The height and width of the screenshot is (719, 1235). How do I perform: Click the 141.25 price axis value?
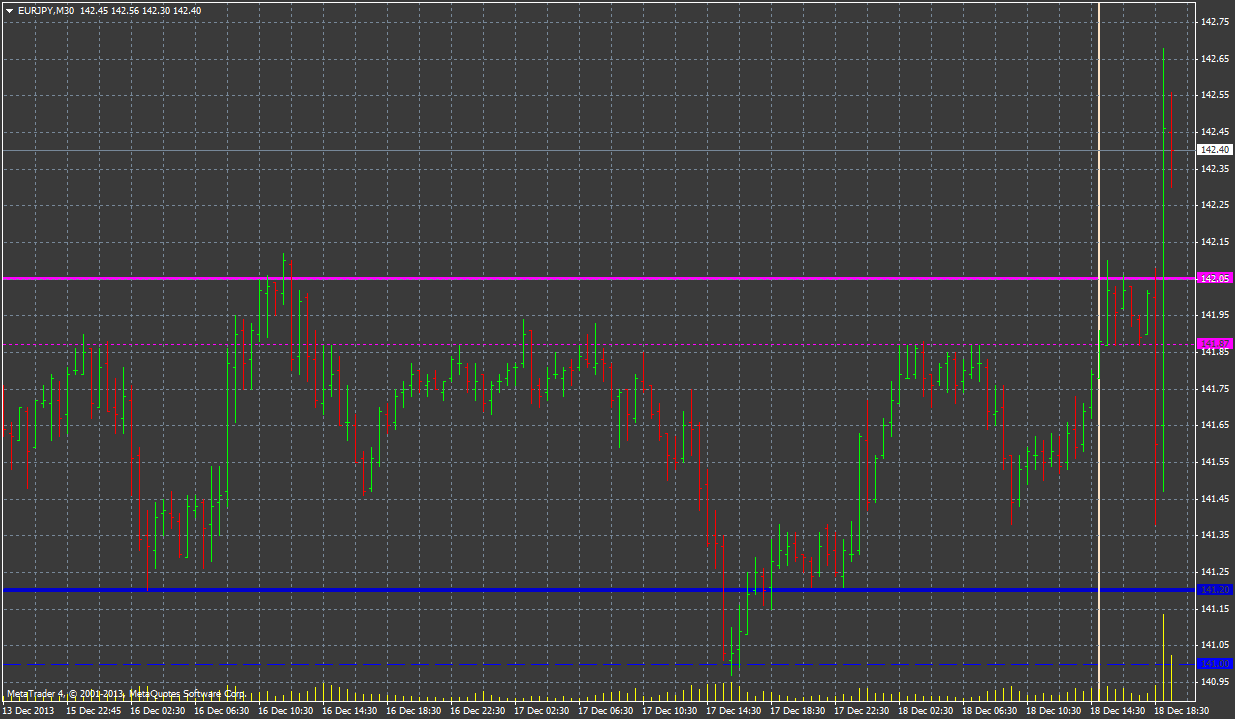click(1215, 571)
